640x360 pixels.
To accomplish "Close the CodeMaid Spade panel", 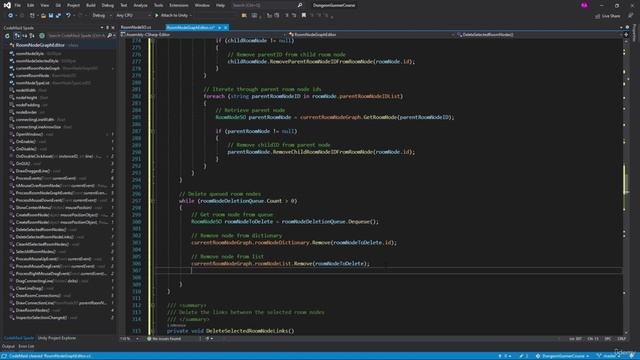I will (113, 28).
